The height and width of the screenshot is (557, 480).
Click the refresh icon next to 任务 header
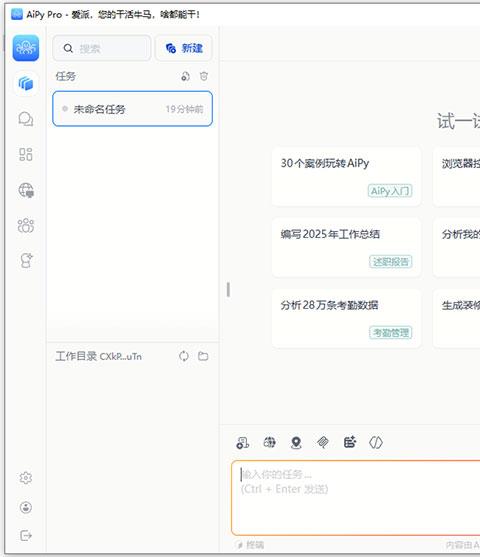point(185,76)
